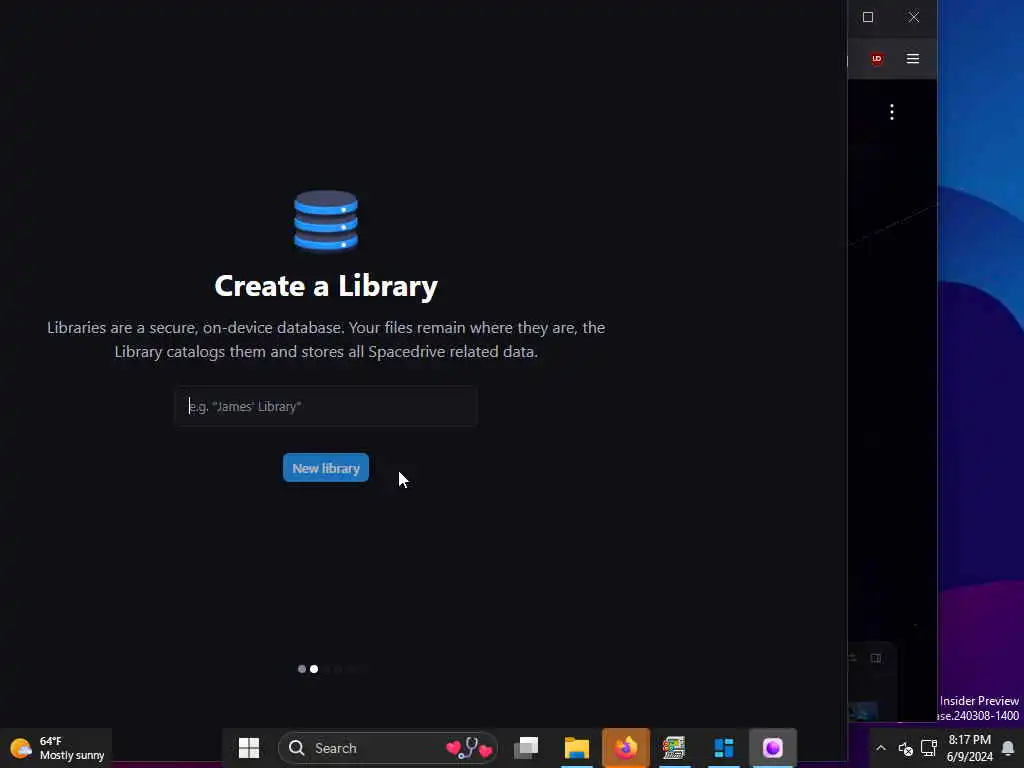The height and width of the screenshot is (768, 1024).
Task: Open muted volume icon in tray
Action: tap(905, 748)
